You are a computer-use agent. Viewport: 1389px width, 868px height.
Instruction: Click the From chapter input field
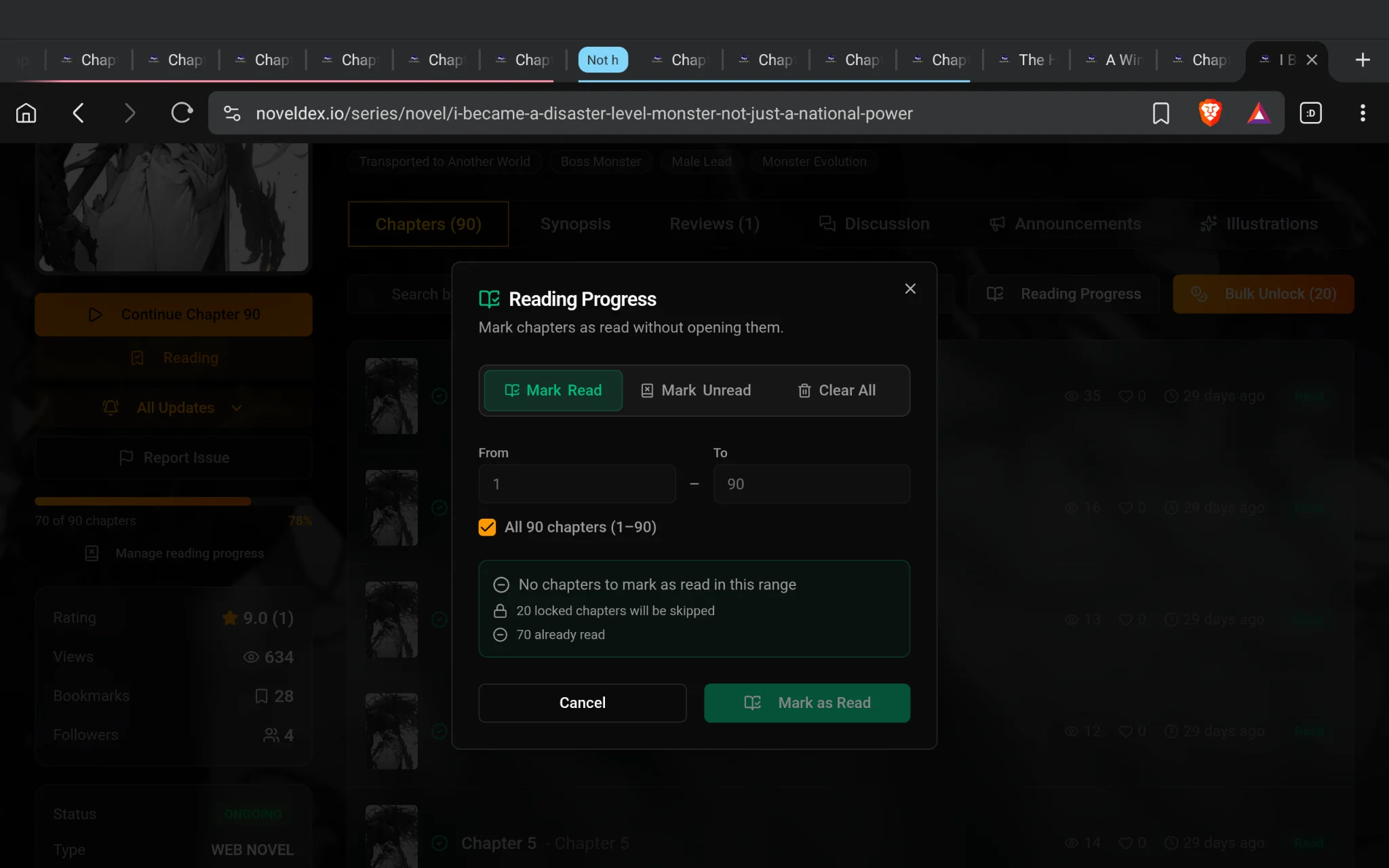577,484
